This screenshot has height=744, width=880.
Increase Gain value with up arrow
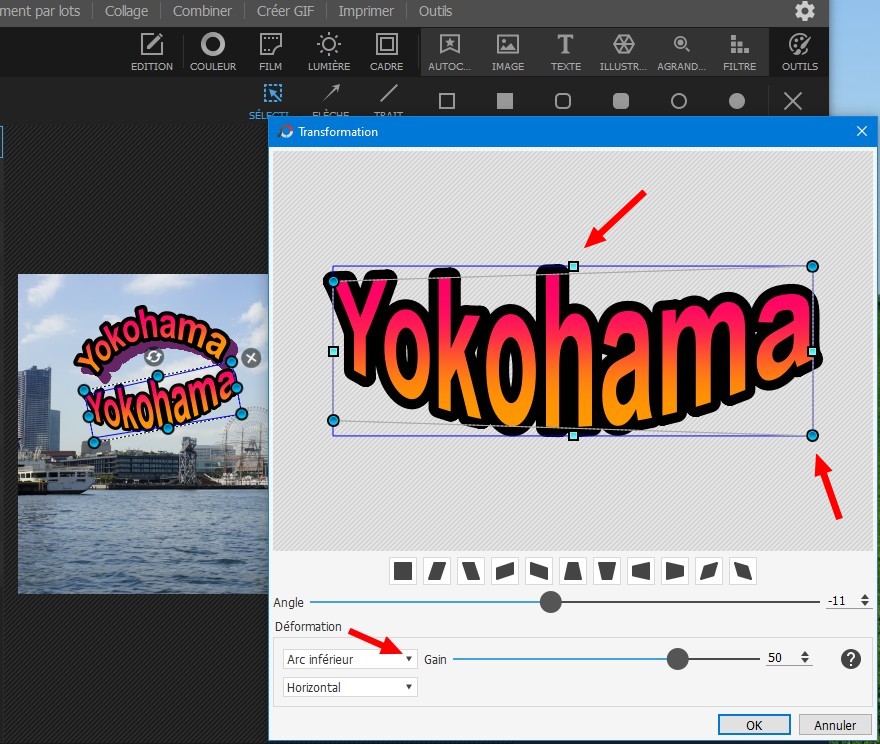click(805, 654)
